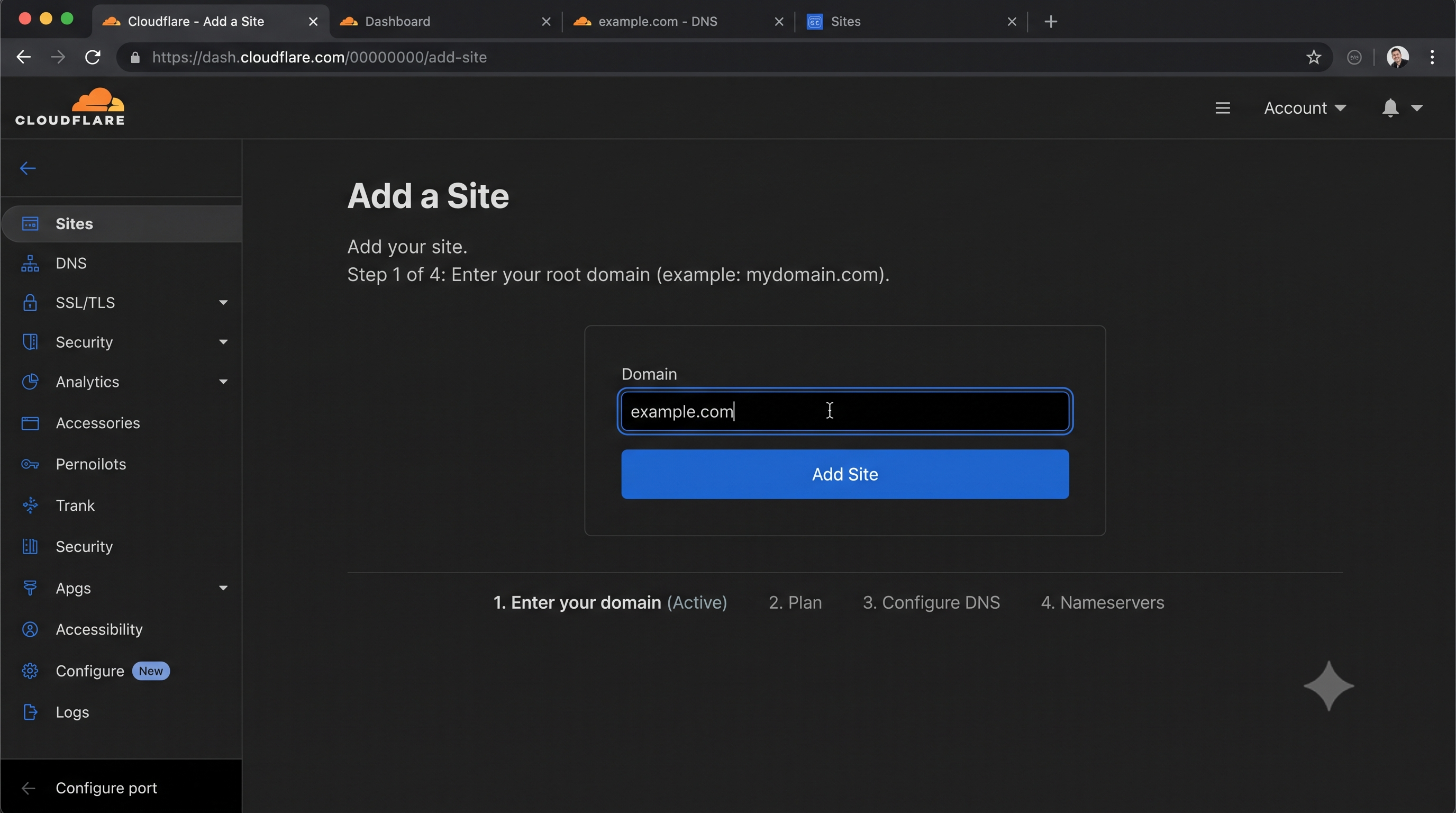Click the SSL/TLS lock icon
Screen dimensions: 1456x813
pos(30,302)
